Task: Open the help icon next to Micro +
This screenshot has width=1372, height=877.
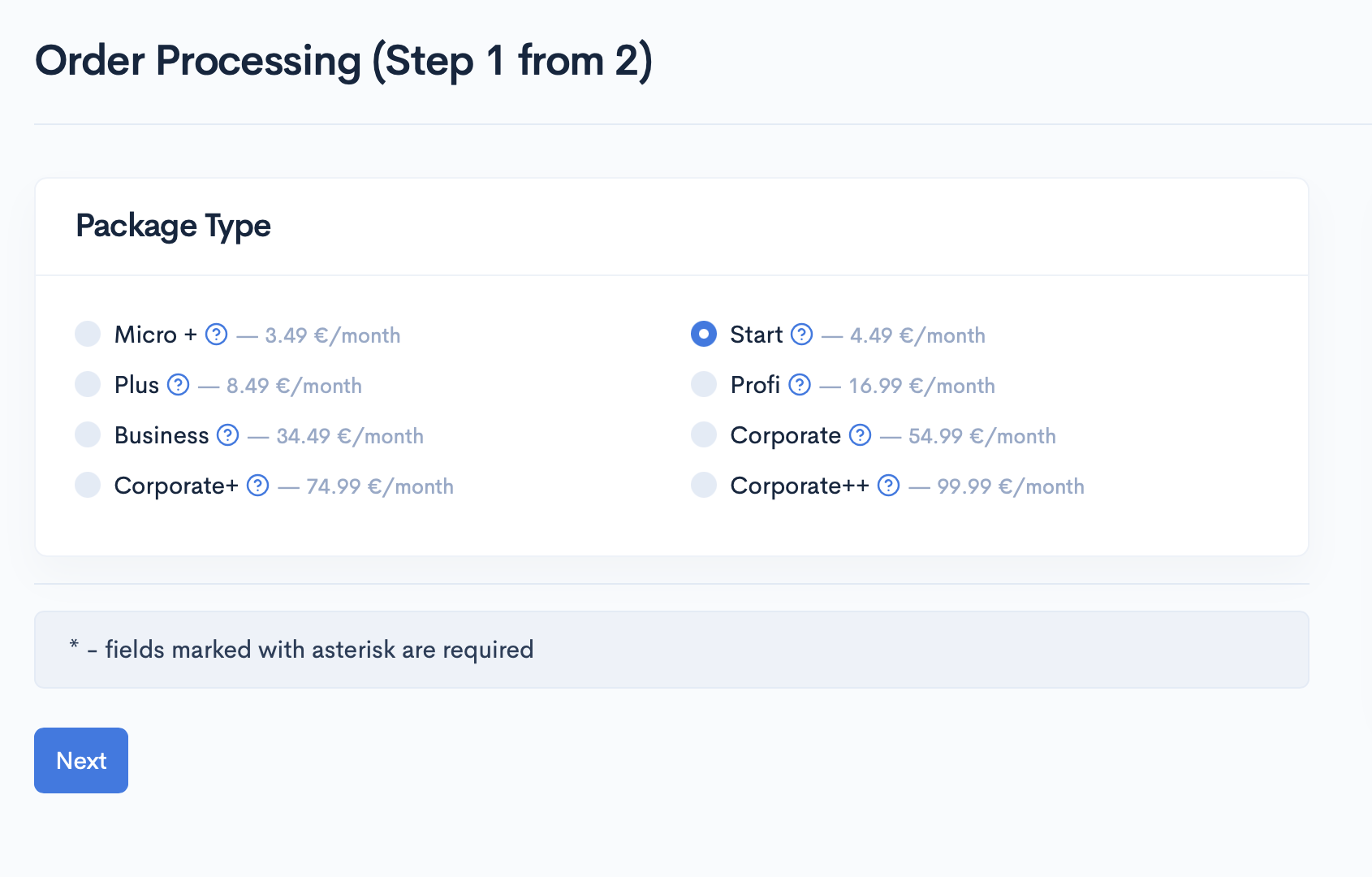Action: coord(216,335)
